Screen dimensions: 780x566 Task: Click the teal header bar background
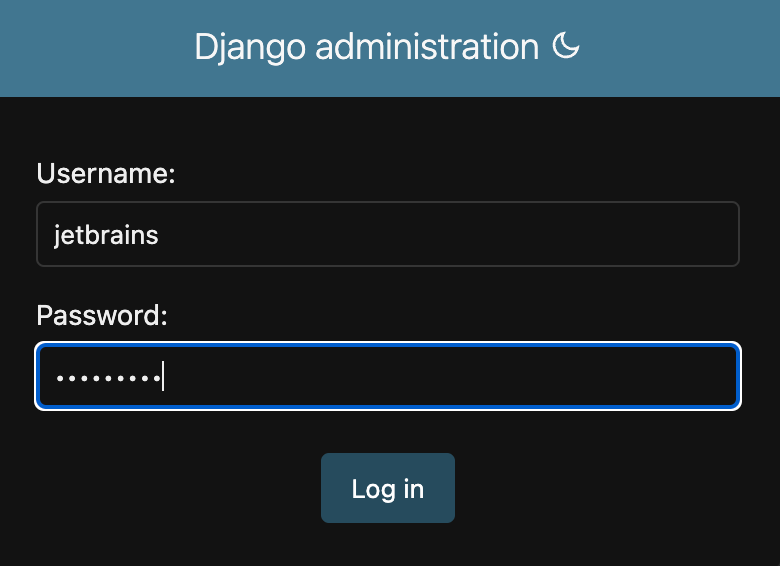tap(99, 48)
